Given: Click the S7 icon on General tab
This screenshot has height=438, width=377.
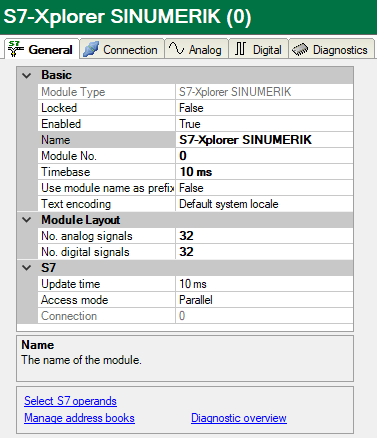Looking at the screenshot, I should pos(16,49).
